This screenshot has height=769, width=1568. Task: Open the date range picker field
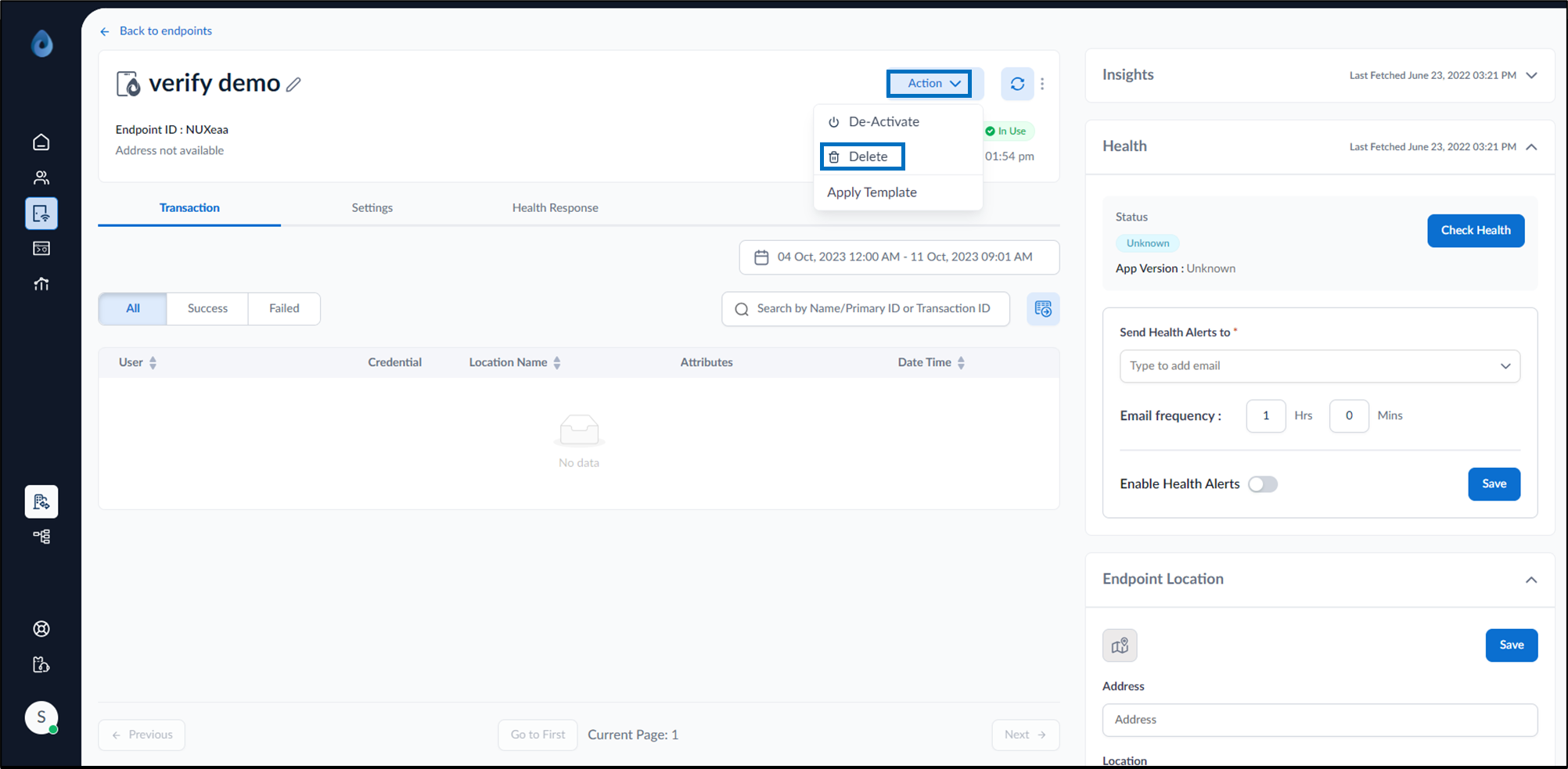(899, 257)
